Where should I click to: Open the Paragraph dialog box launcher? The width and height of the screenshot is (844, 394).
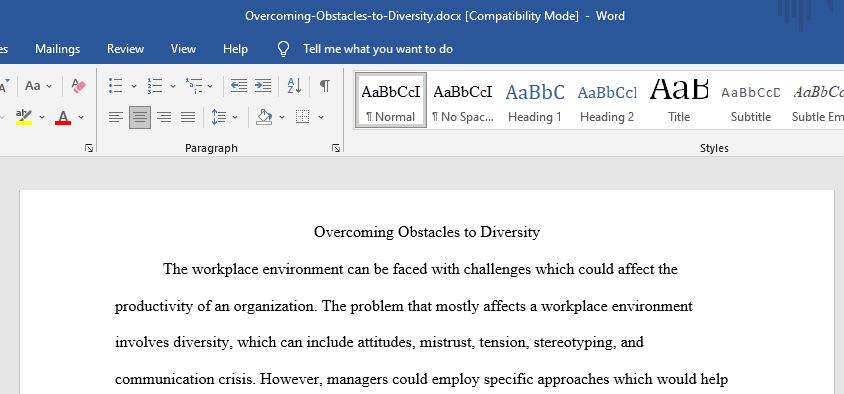pyautogui.click(x=336, y=148)
